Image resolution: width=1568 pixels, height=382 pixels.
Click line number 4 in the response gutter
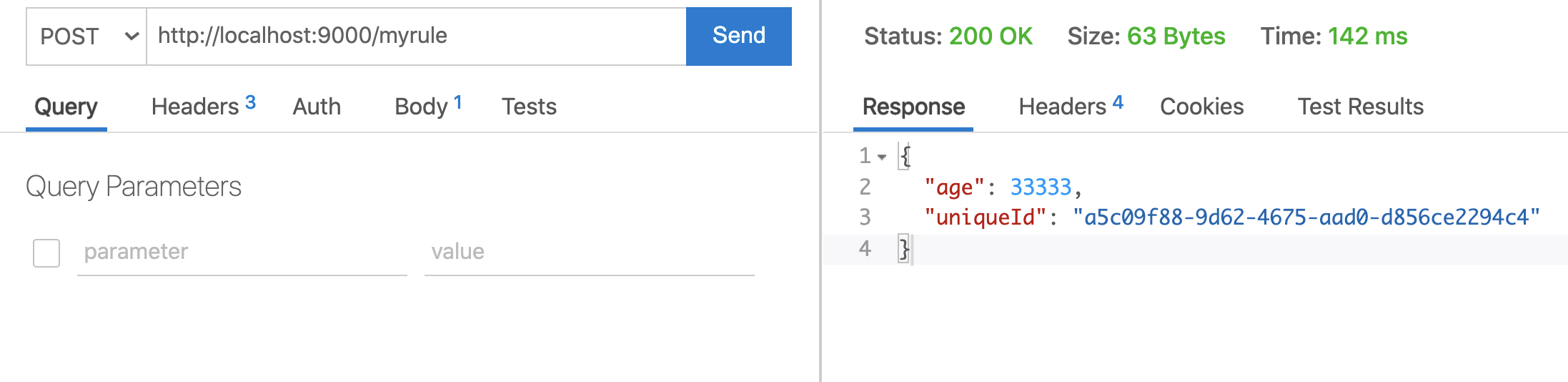click(865, 249)
